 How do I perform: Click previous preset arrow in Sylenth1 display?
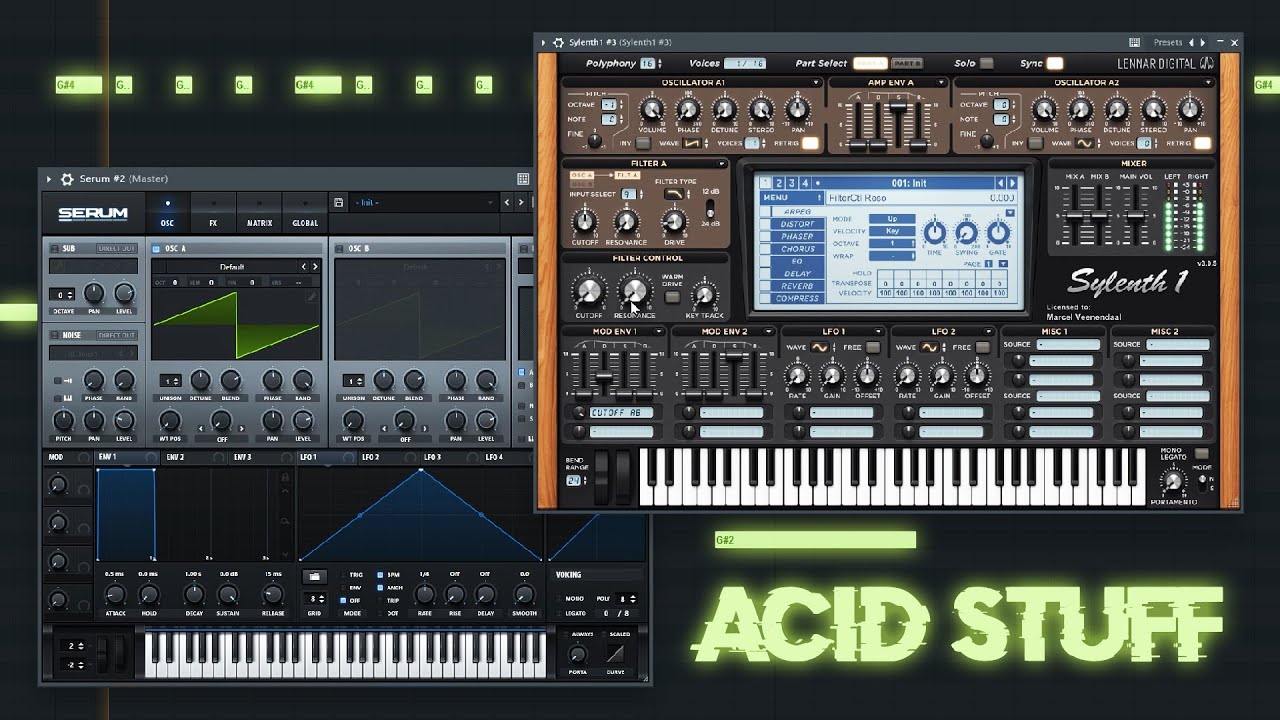click(x=1000, y=183)
